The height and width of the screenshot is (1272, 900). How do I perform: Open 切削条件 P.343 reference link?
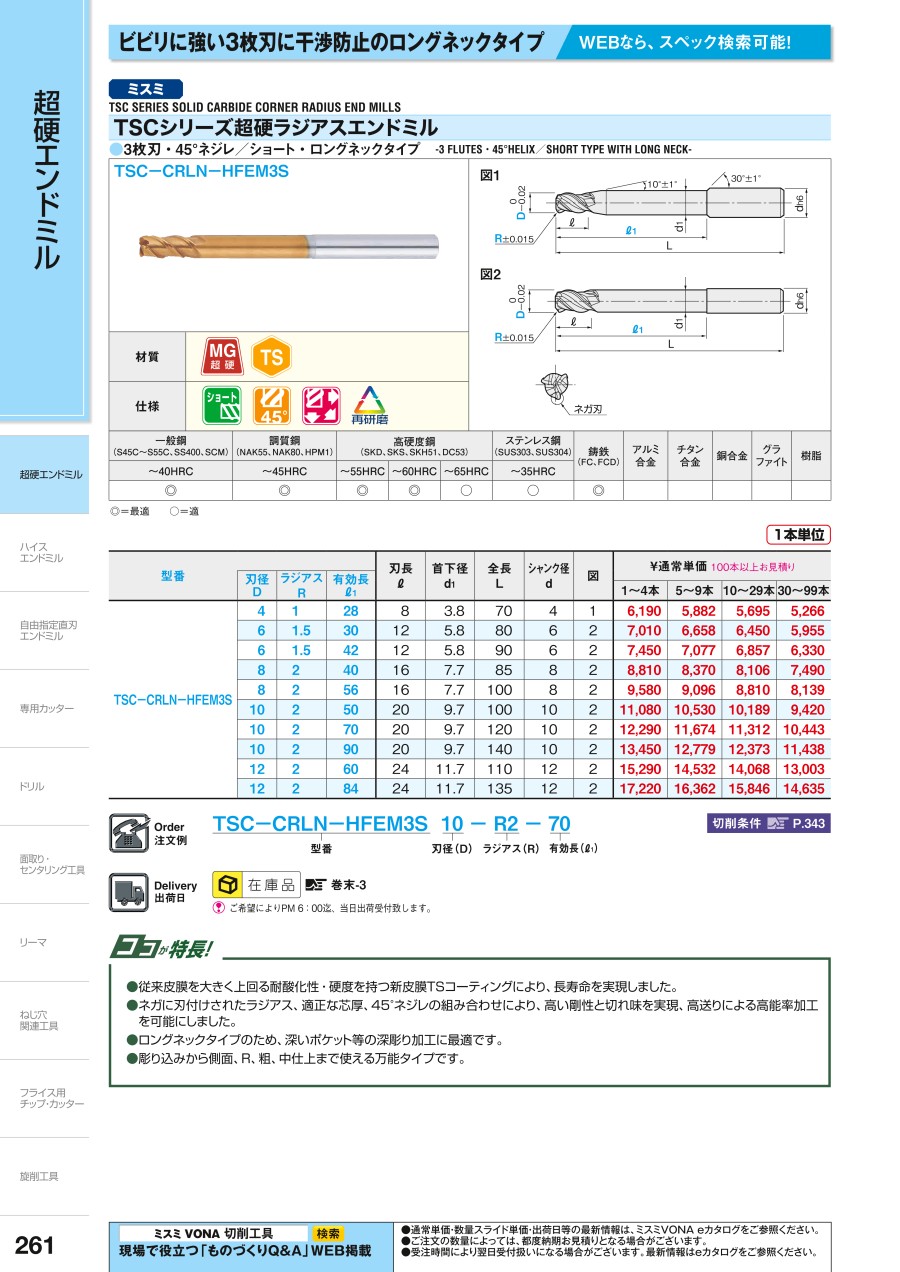click(768, 824)
